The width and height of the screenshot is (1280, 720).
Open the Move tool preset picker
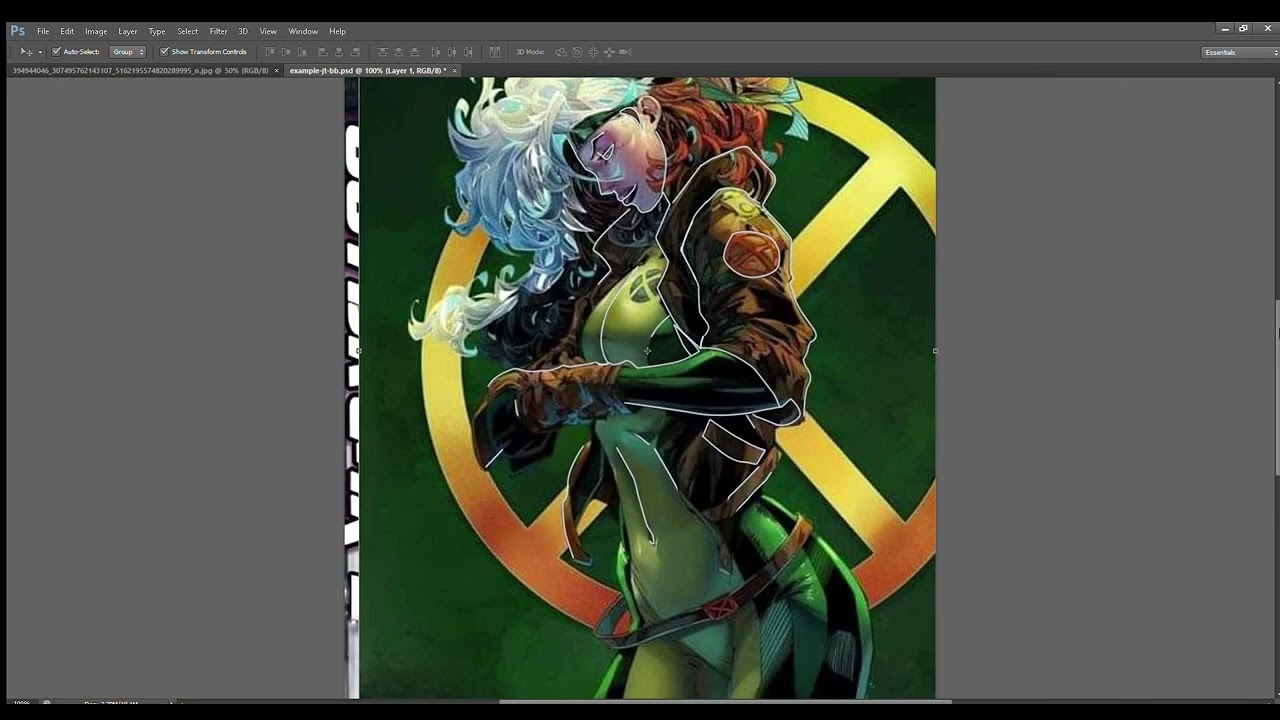pos(26,51)
